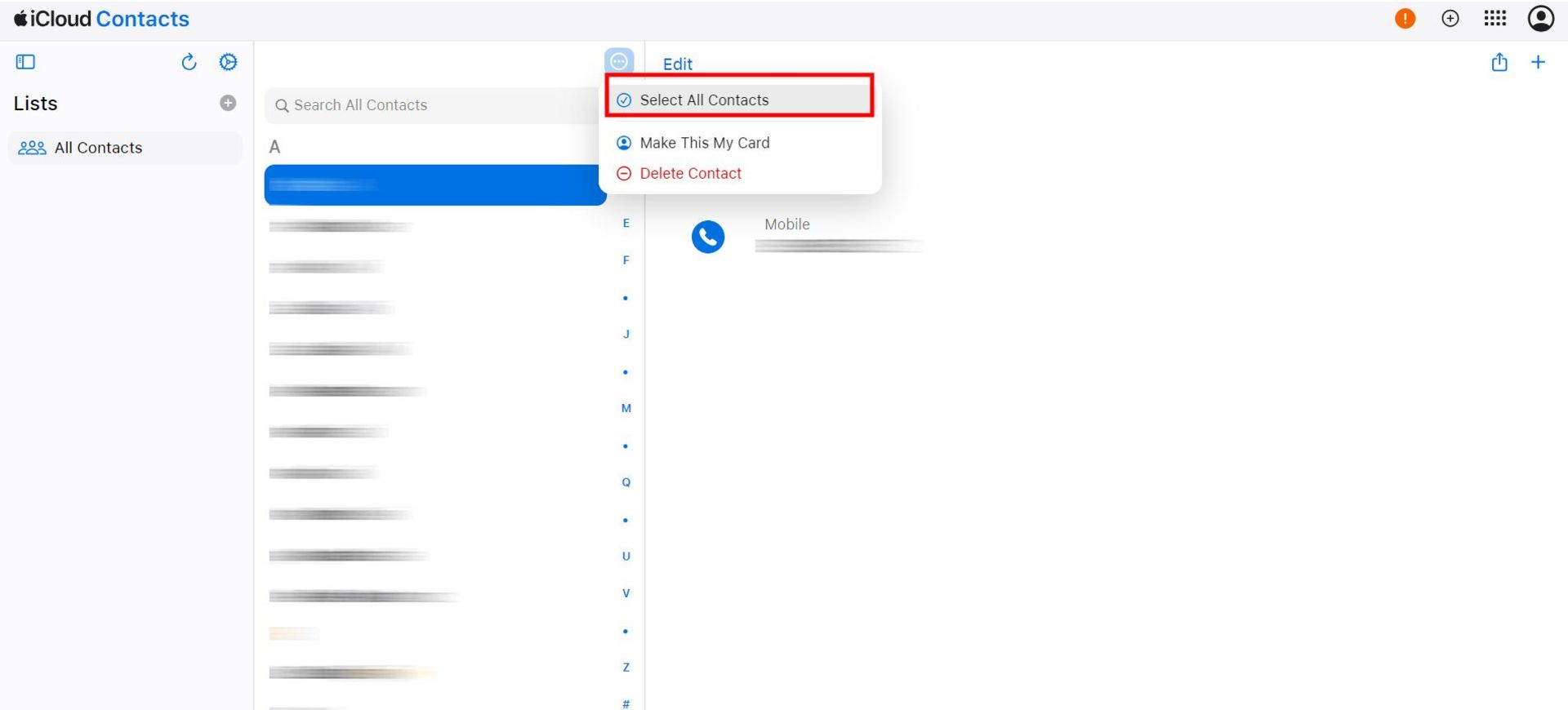This screenshot has width=1568, height=710.
Task: Choose Select All Contacts menu item
Action: (x=740, y=100)
